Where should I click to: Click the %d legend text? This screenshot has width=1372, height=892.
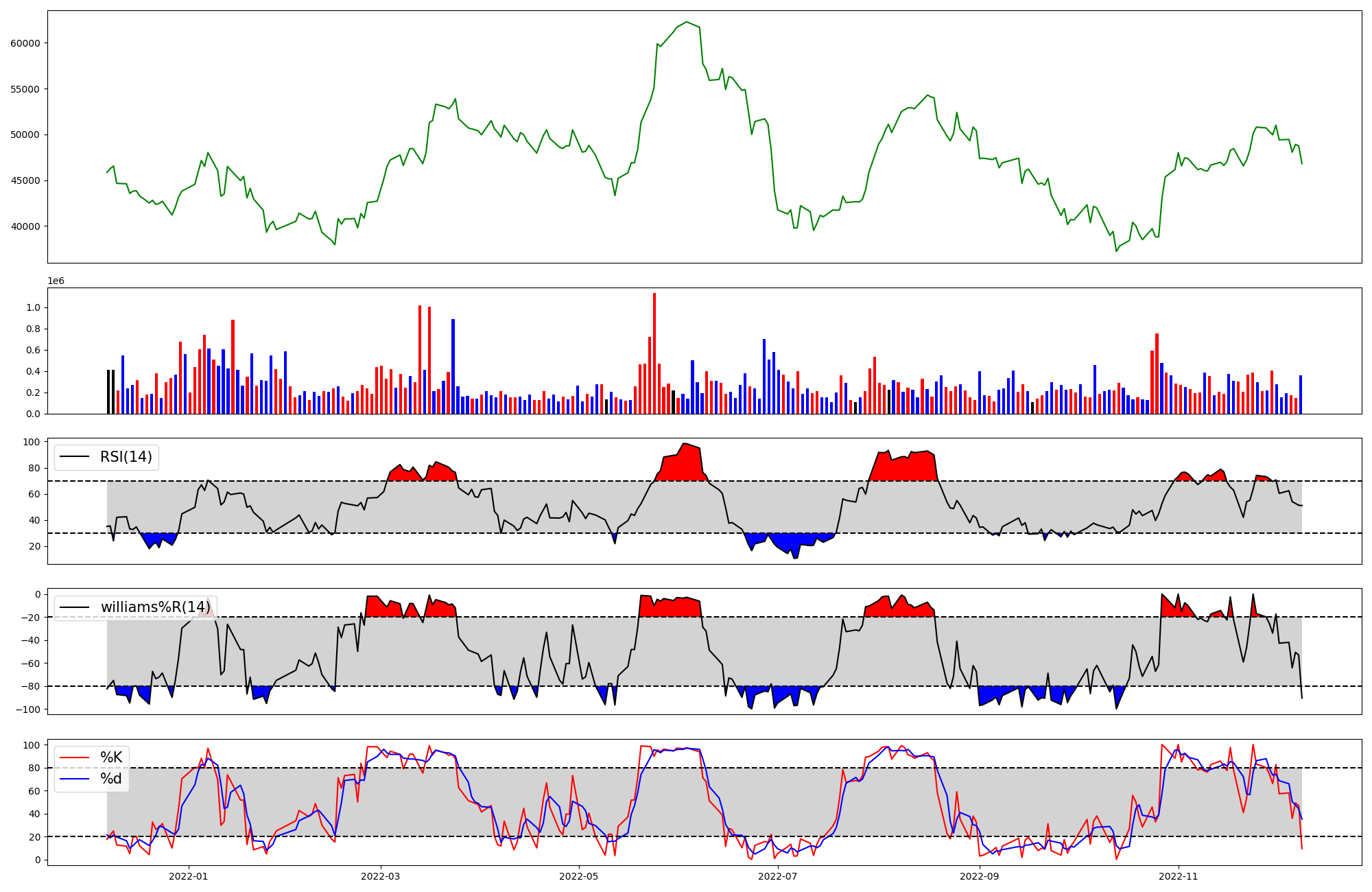pyautogui.click(x=111, y=779)
